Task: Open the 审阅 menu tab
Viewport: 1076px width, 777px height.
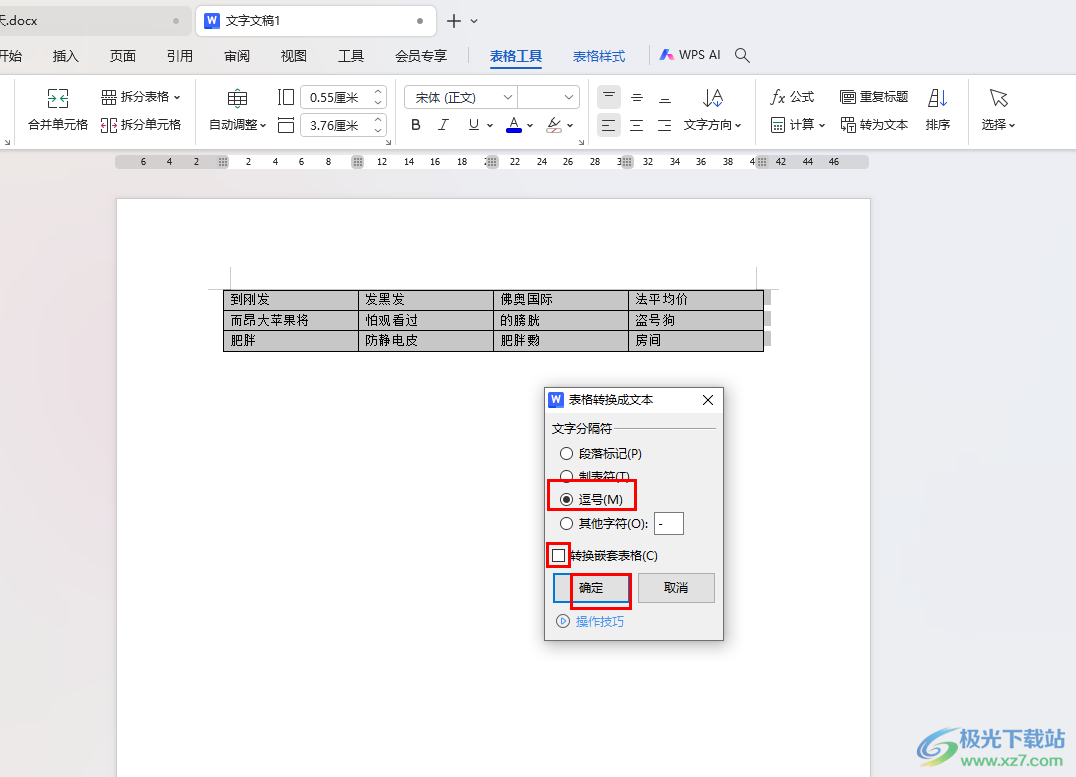Action: click(x=237, y=56)
